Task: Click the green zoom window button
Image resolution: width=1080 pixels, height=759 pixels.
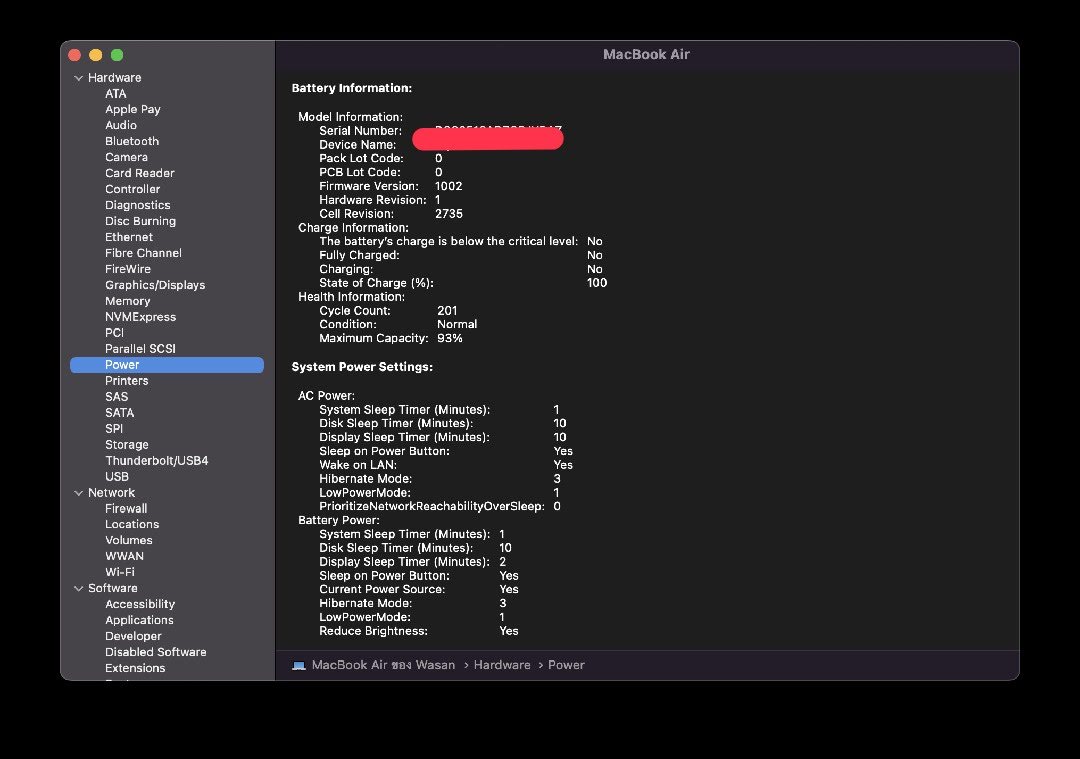Action: coord(117,55)
